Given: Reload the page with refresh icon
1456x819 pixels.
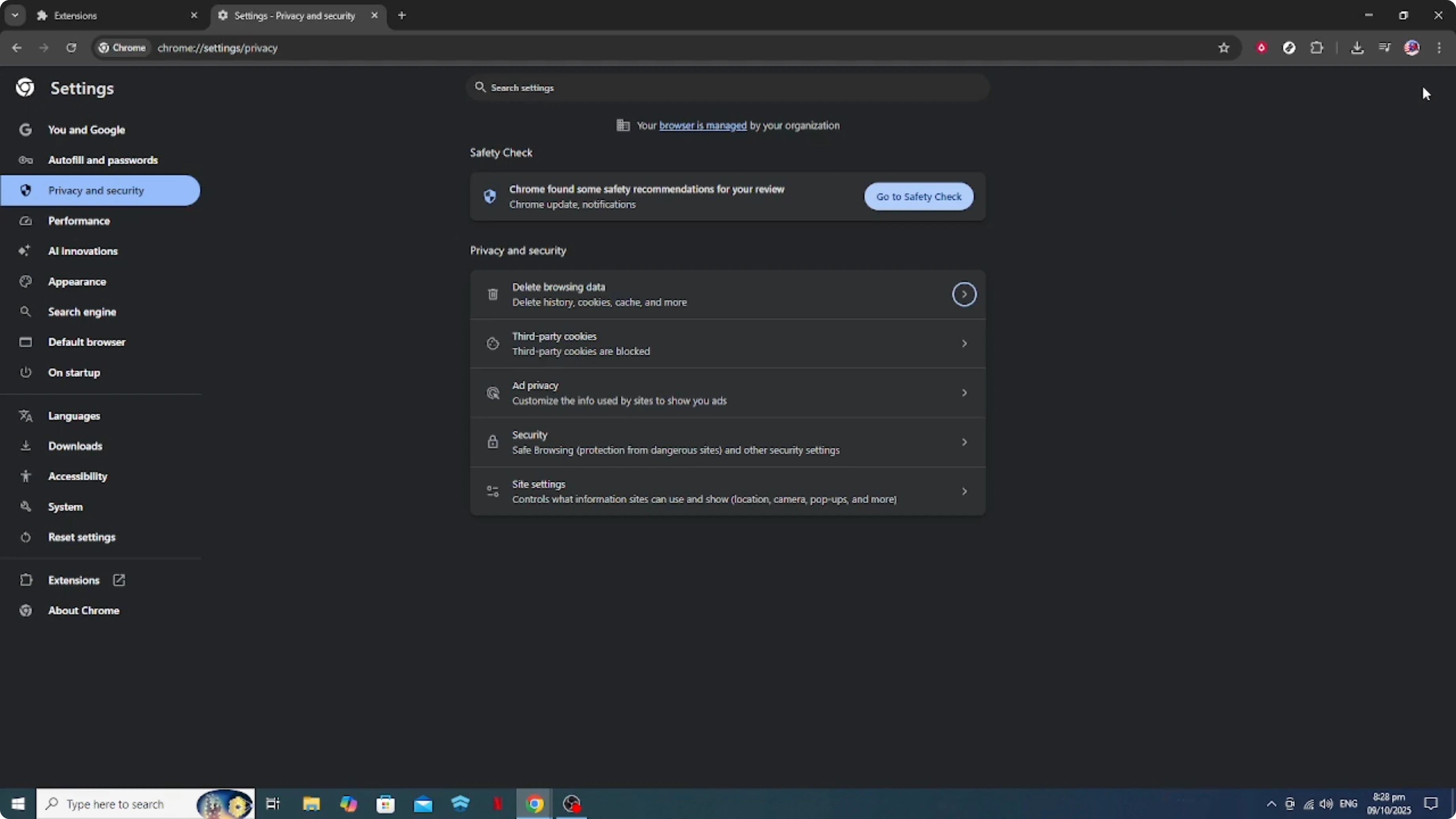Looking at the screenshot, I should tap(71, 48).
